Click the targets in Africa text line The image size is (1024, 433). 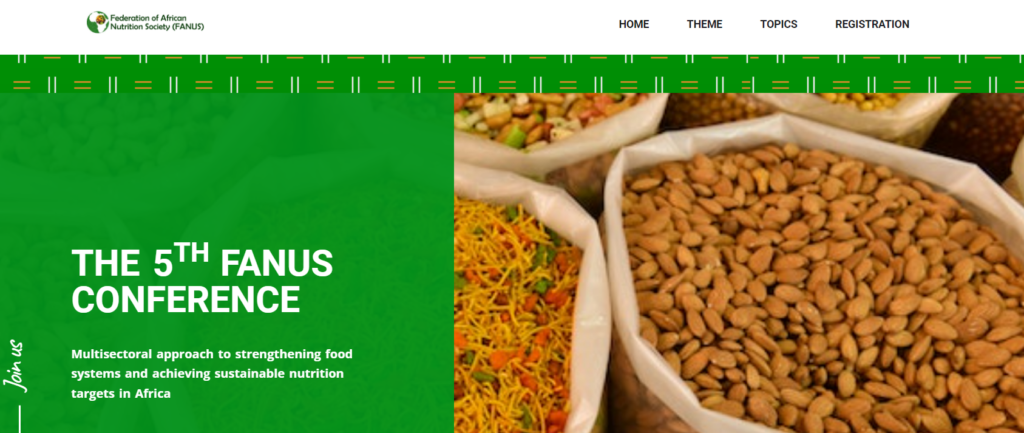(x=121, y=394)
